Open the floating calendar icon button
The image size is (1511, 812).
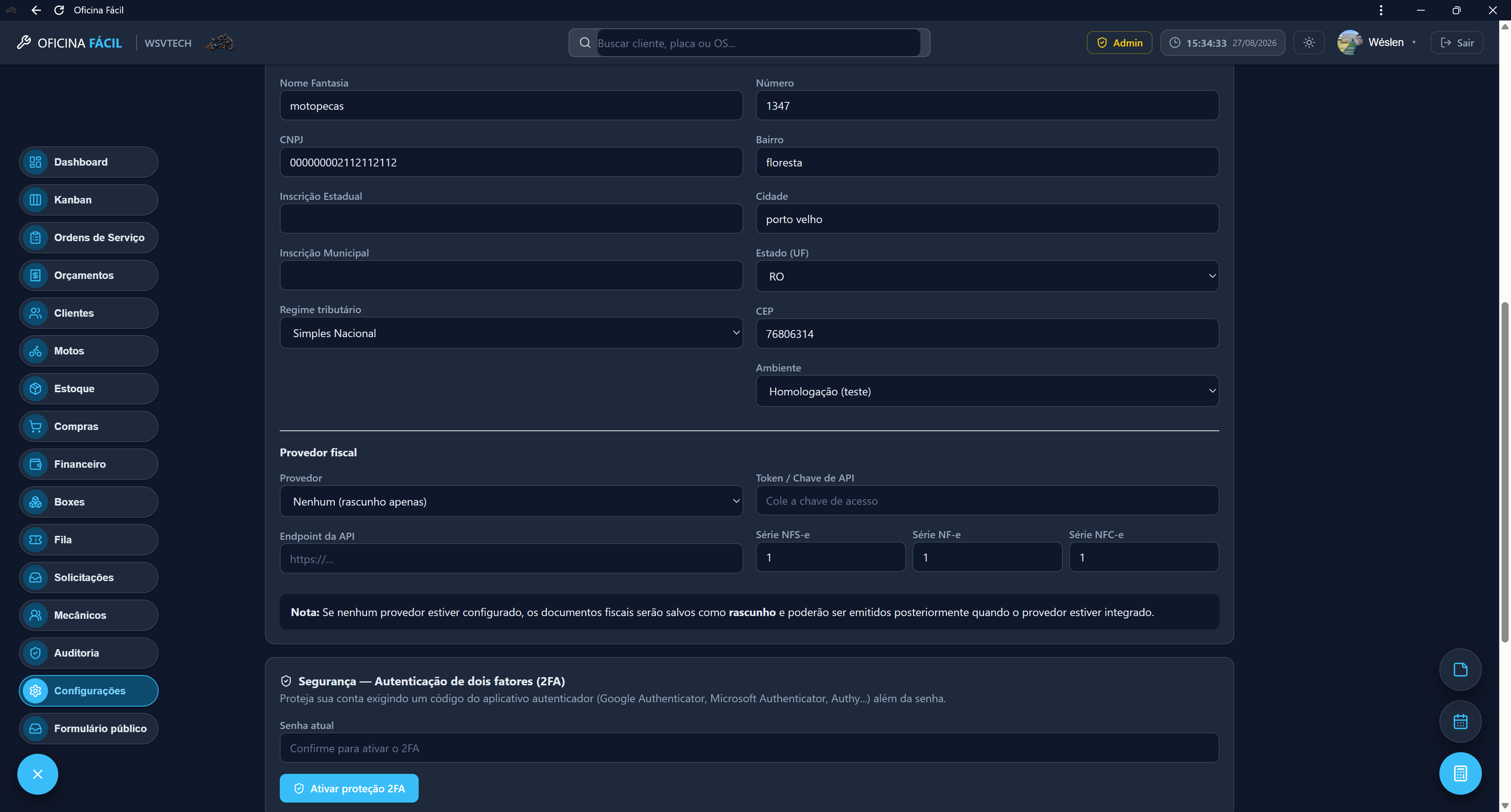pos(1460,721)
